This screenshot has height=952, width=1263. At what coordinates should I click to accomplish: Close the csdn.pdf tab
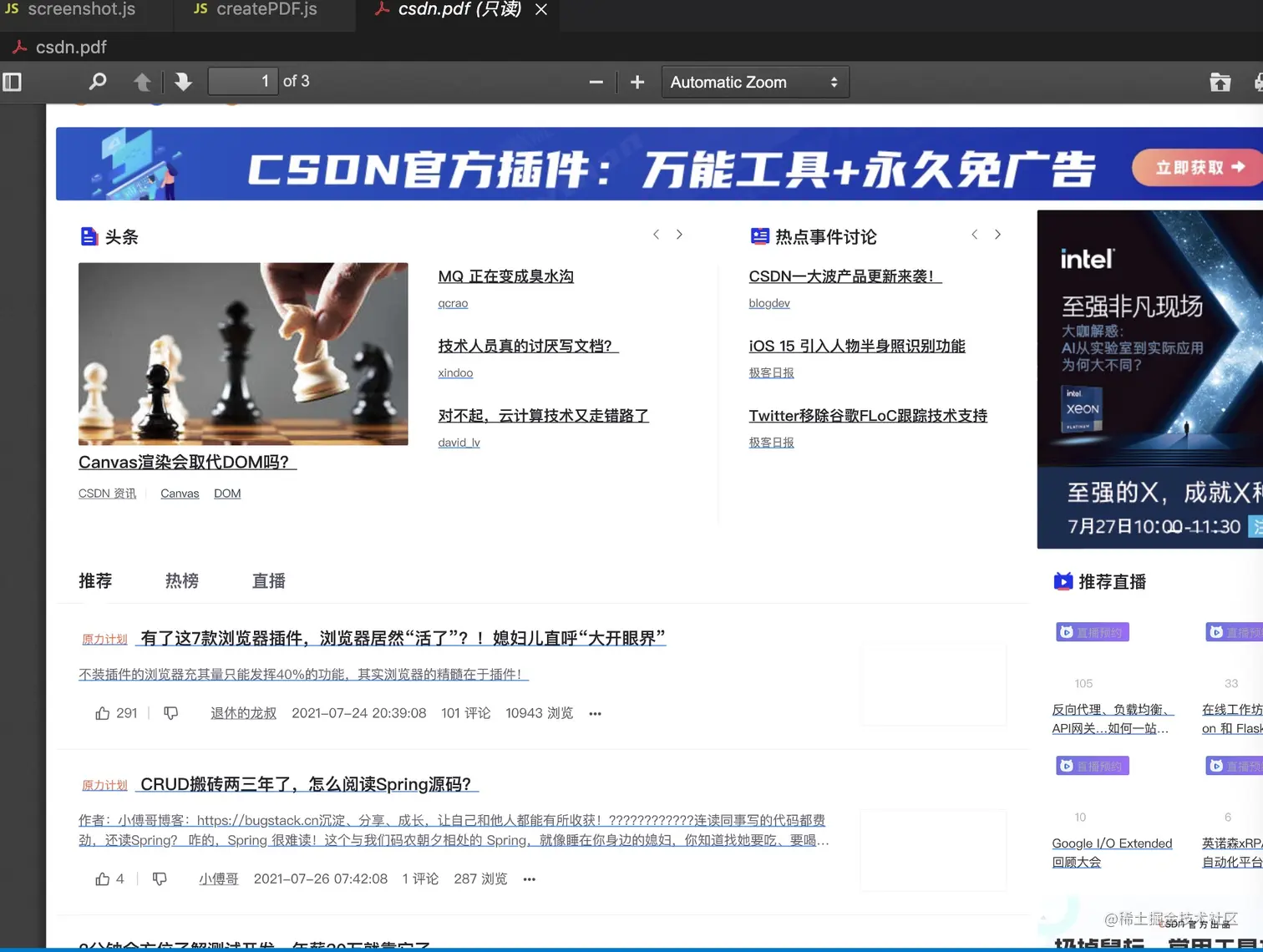[x=541, y=10]
